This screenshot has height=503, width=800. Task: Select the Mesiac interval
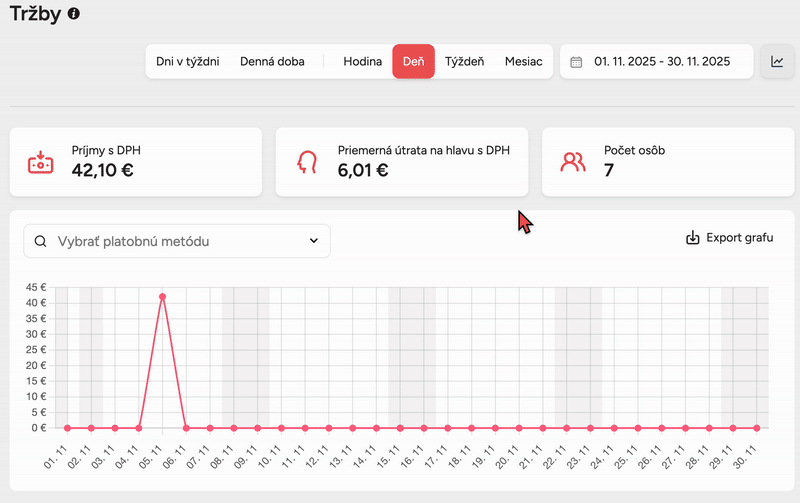tap(523, 62)
